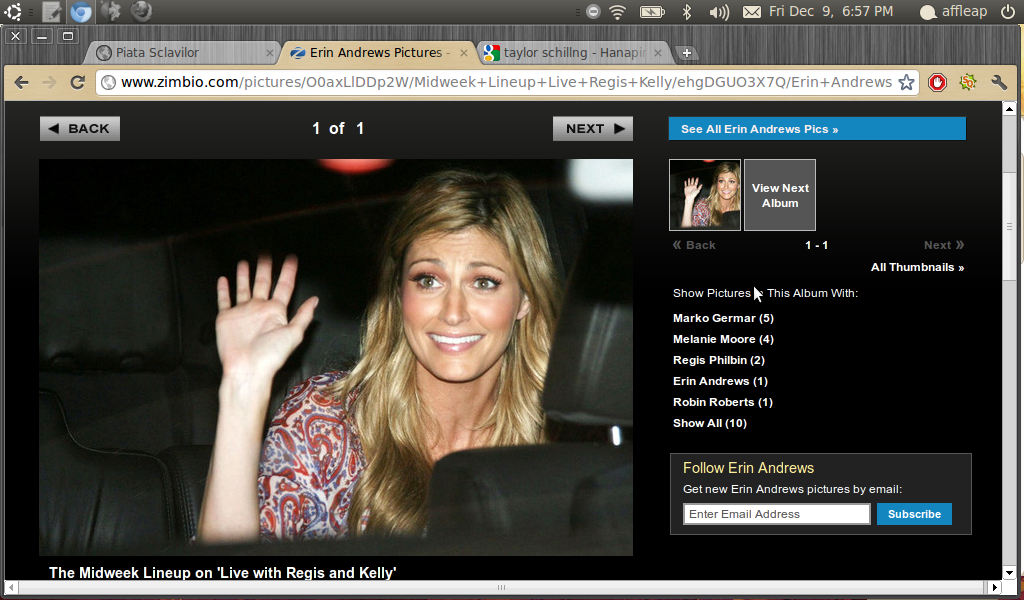Close the Piata Sclavilor tab
Viewport: 1024px width, 600px height.
pos(270,53)
